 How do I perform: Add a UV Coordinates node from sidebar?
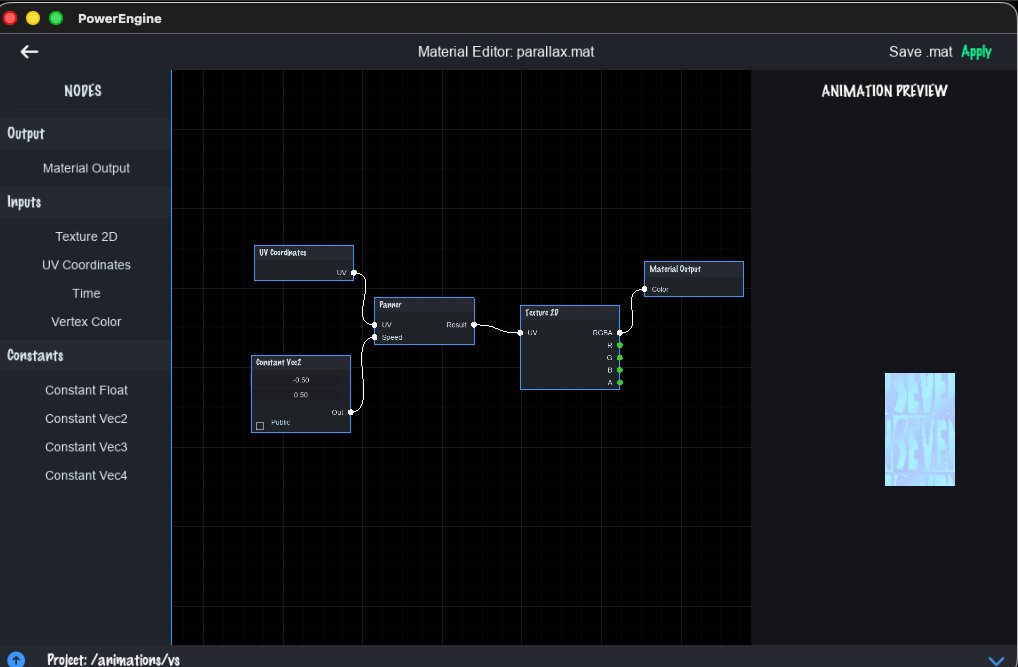click(x=86, y=265)
